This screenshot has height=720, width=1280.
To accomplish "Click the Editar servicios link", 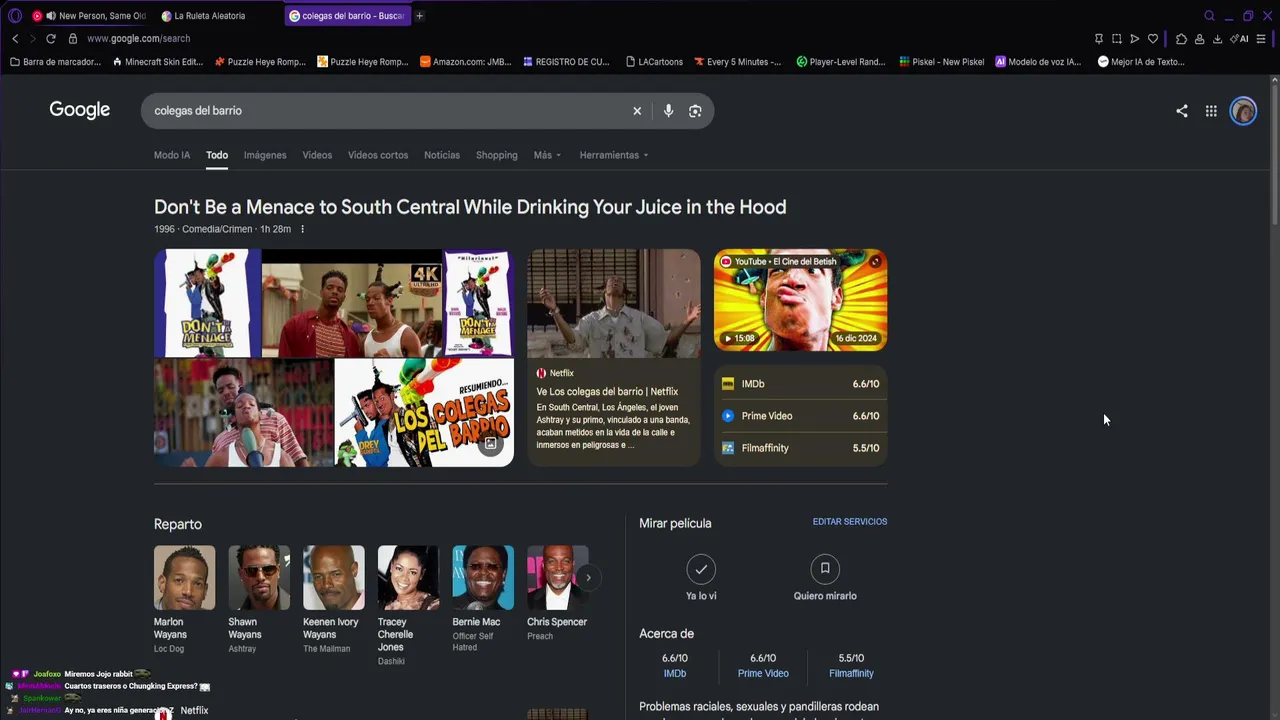I will 850,522.
